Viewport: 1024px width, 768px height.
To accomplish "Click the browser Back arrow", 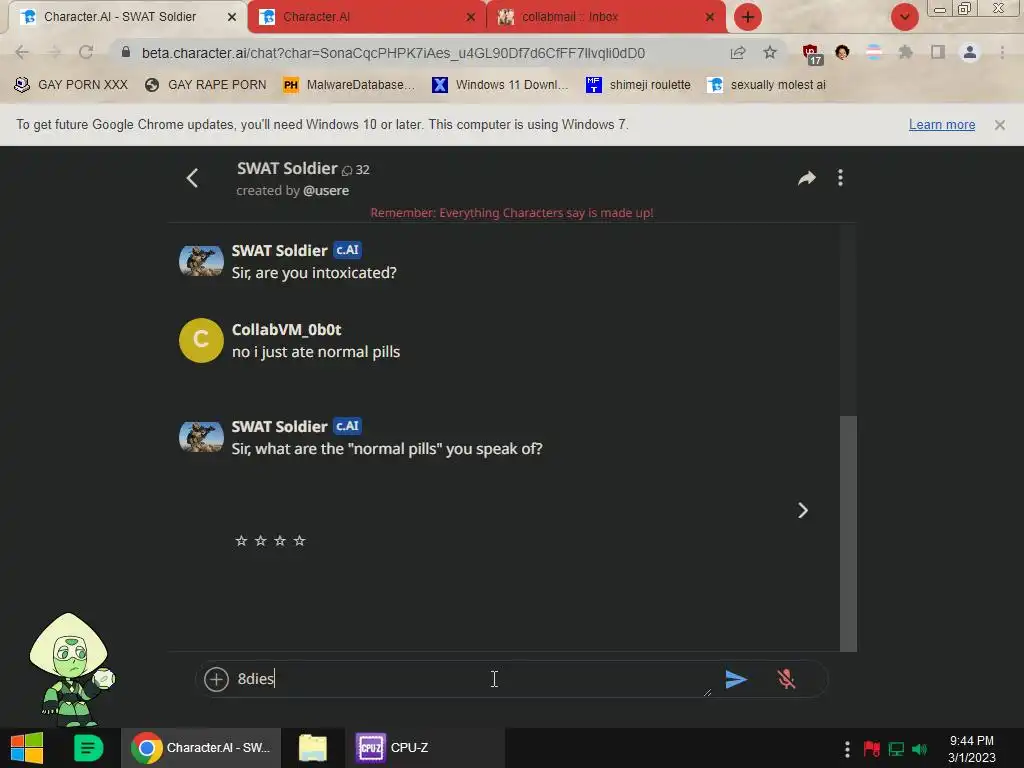I will [22, 52].
